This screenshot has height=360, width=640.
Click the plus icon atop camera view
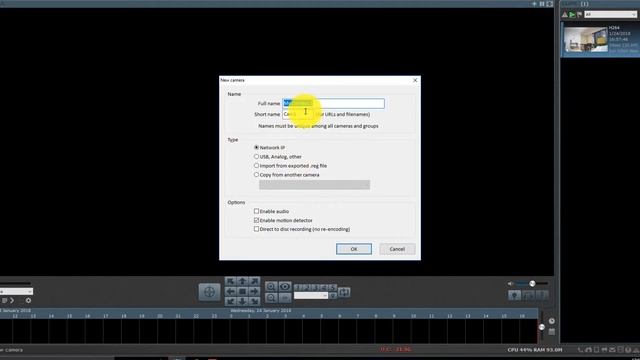click(x=534, y=4)
